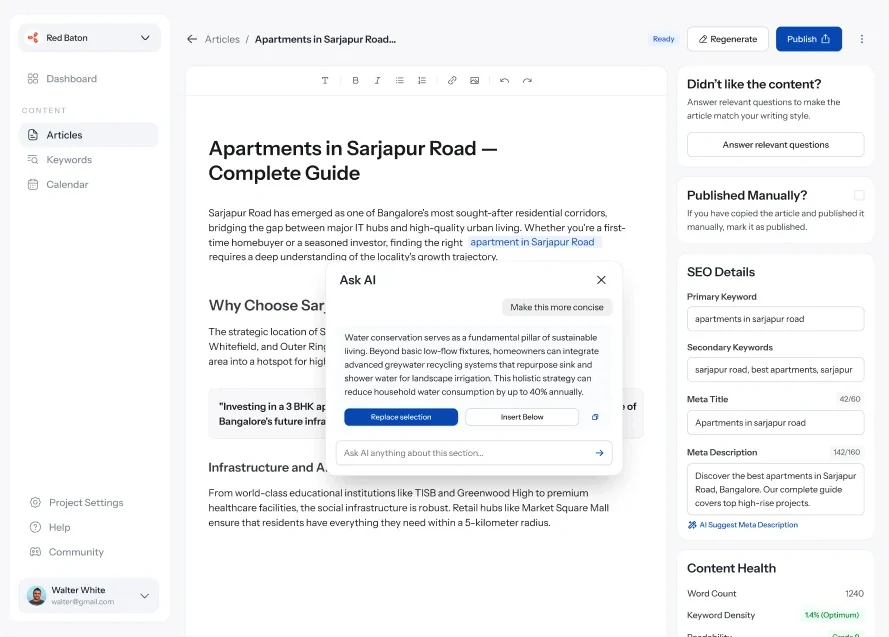Open the three-dot more options menu

tap(862, 39)
